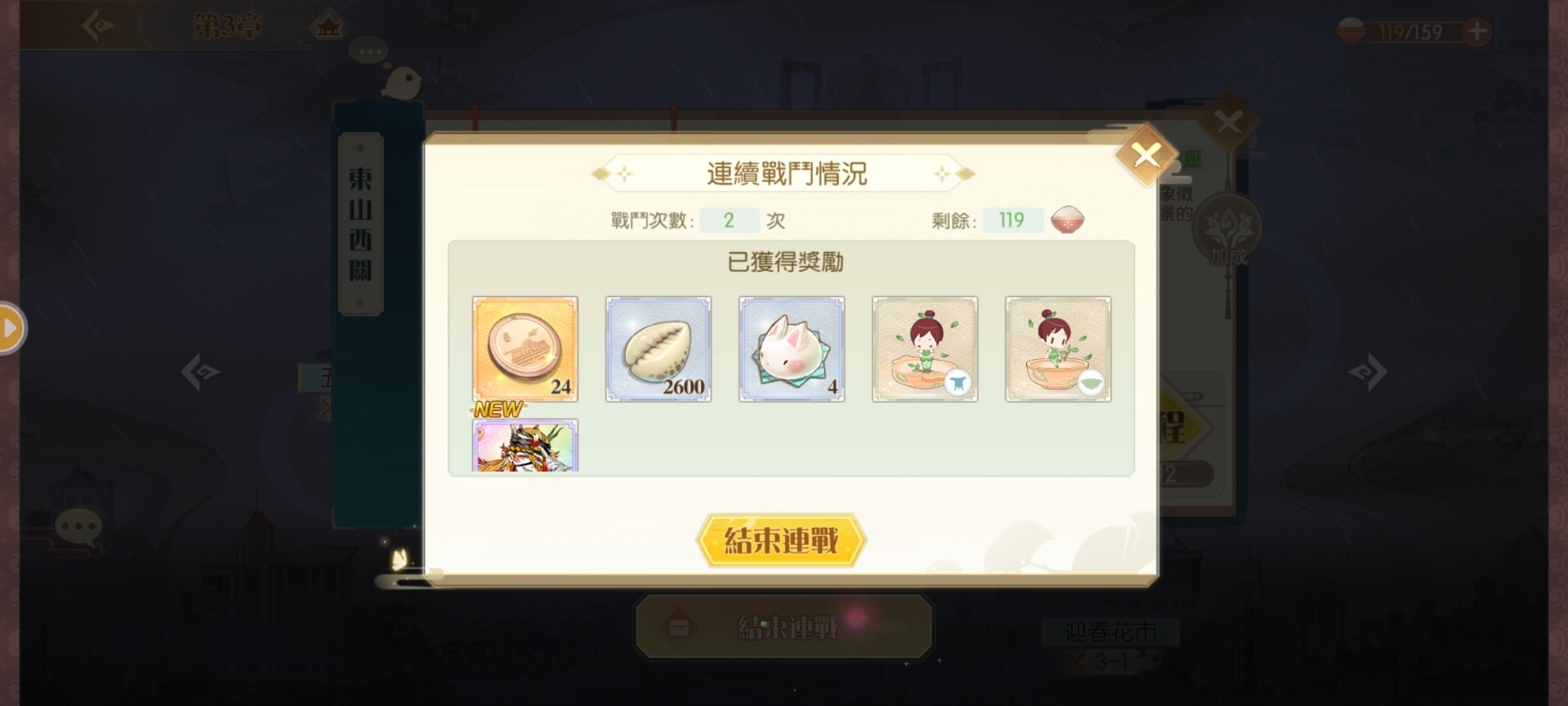This screenshot has width=1568, height=706.
Task: Navigate to next stage with right arrow
Action: pyautogui.click(x=1367, y=371)
